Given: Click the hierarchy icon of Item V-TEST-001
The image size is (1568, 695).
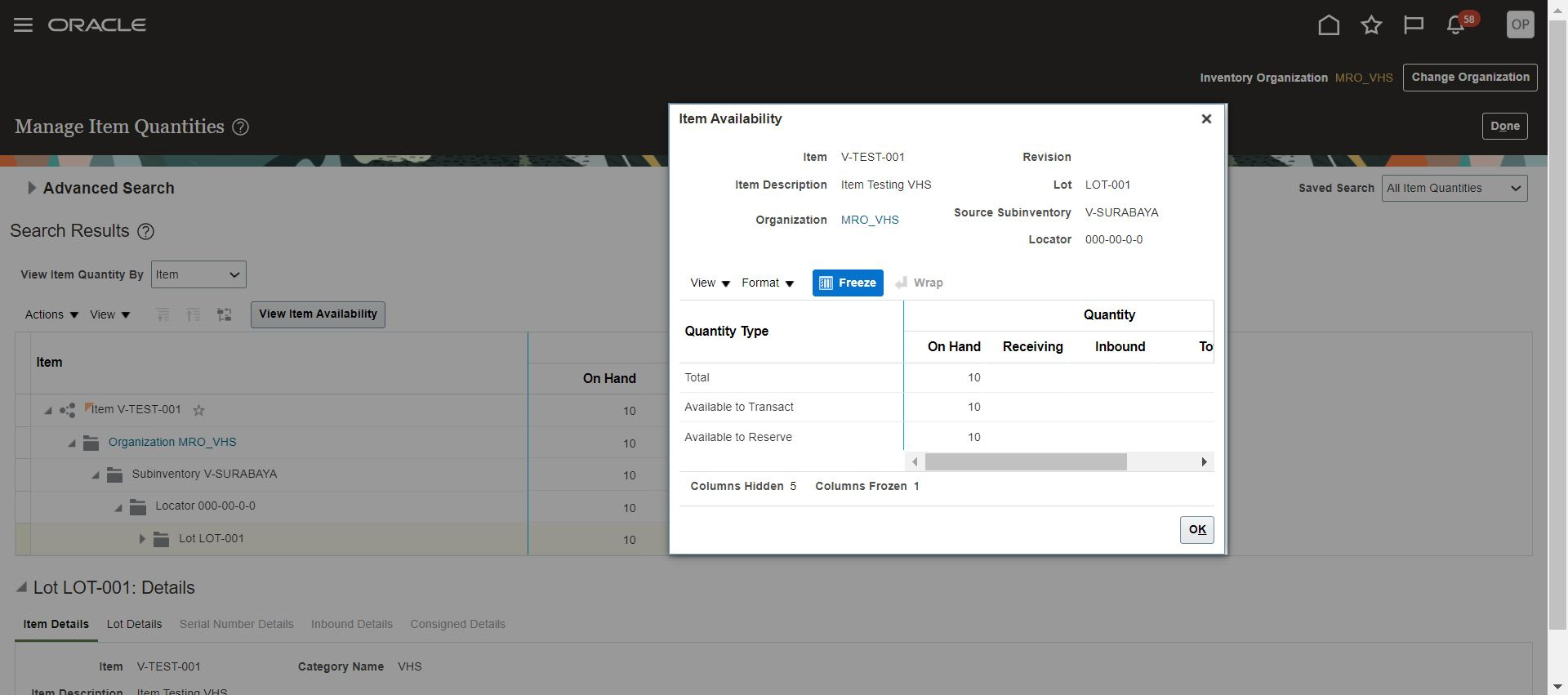Looking at the screenshot, I should 67,411.
